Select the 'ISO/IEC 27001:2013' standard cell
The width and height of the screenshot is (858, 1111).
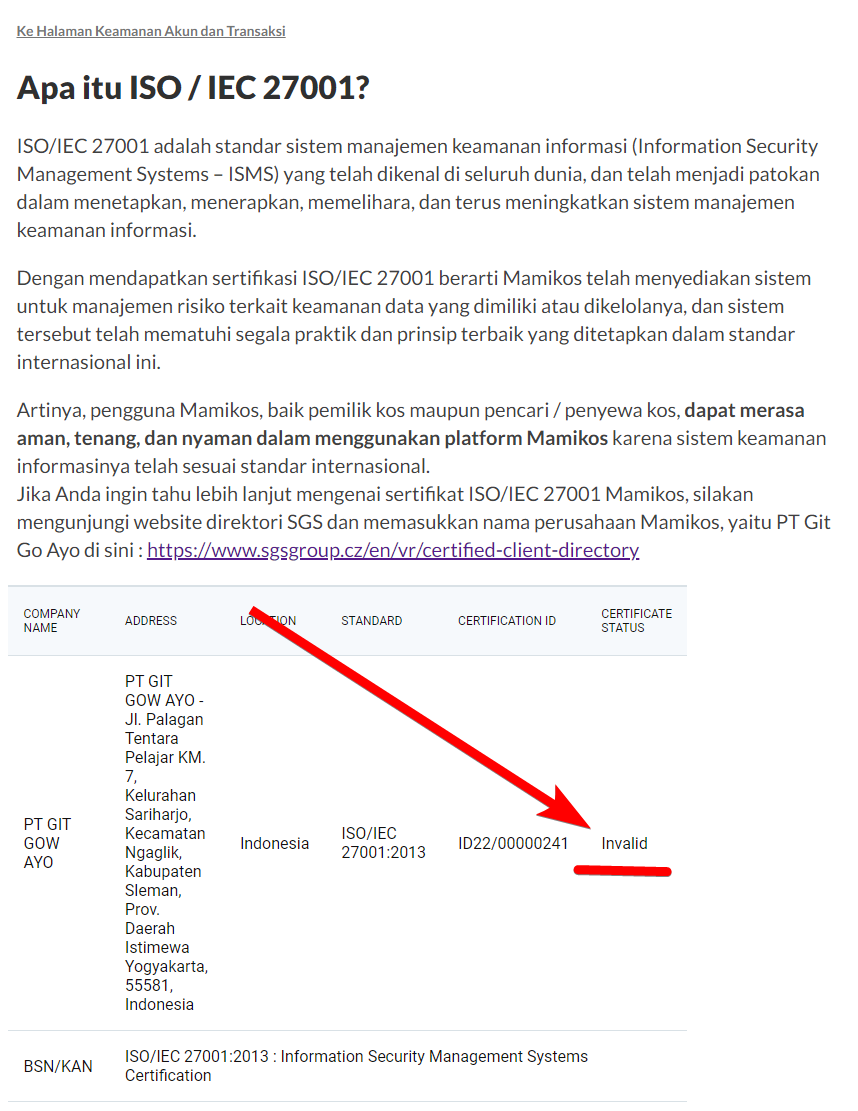click(x=383, y=842)
